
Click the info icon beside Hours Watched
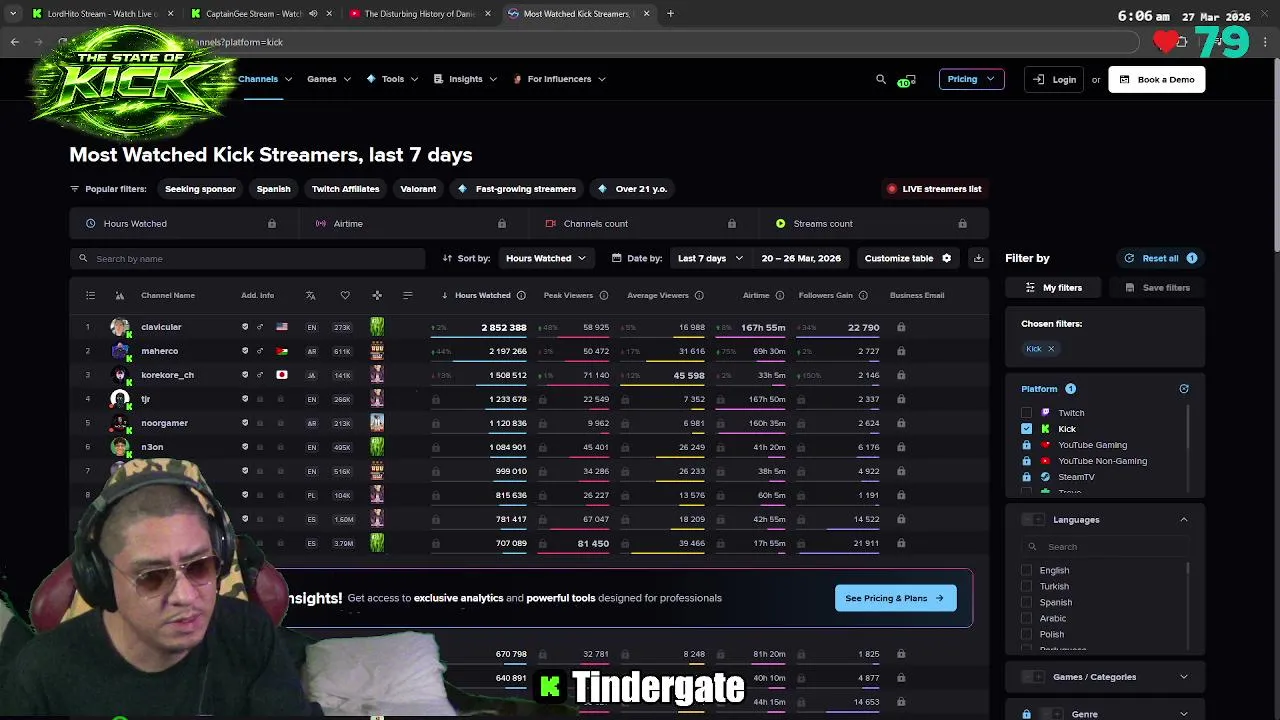click(x=521, y=295)
